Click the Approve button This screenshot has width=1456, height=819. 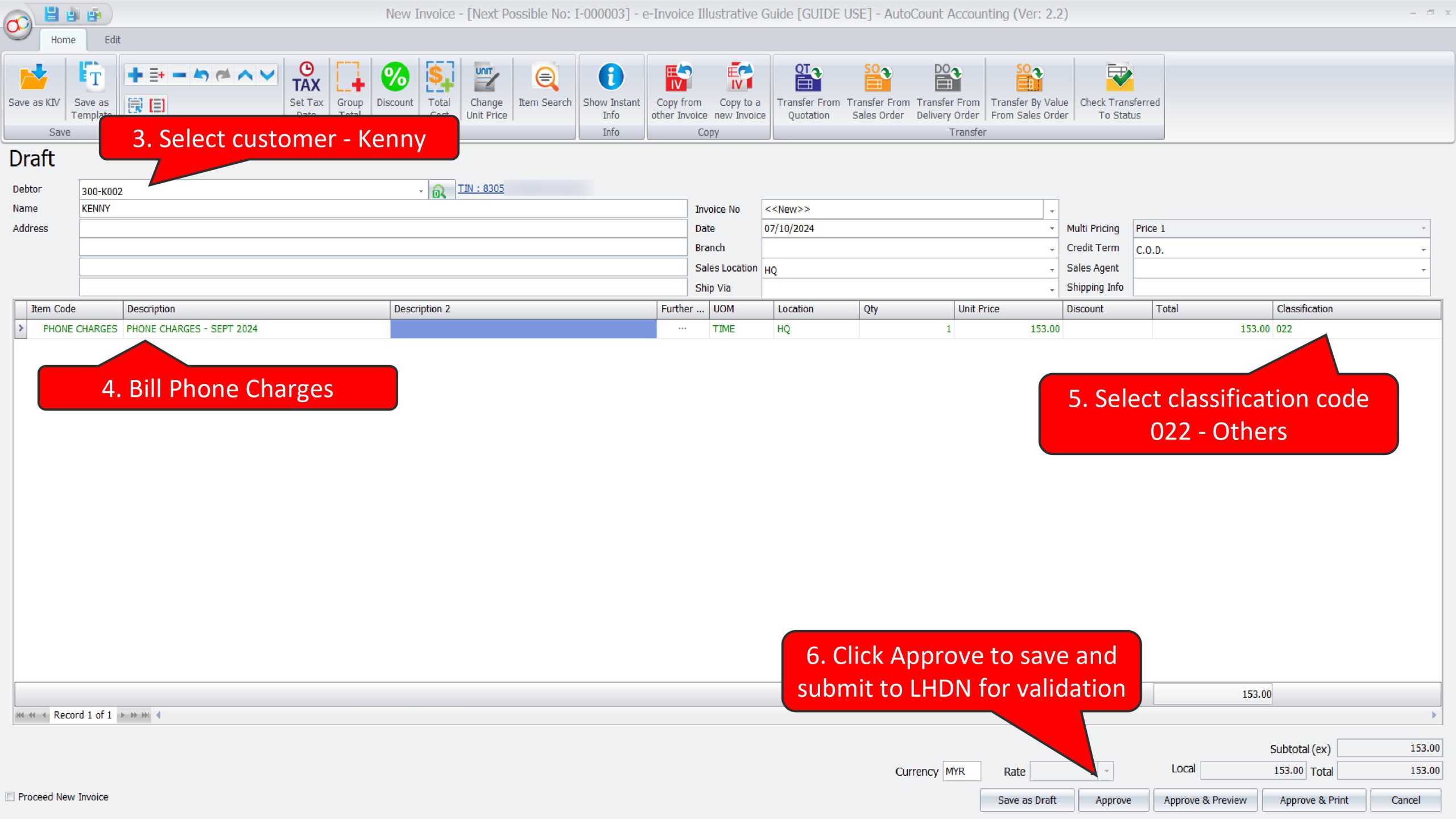(x=1113, y=800)
